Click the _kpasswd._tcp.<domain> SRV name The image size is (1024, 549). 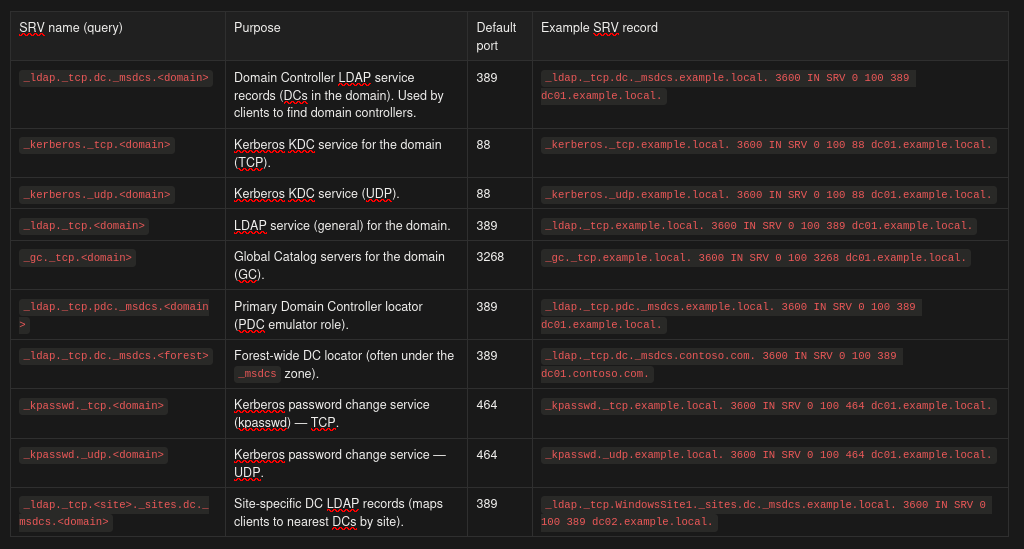[x=93, y=406]
